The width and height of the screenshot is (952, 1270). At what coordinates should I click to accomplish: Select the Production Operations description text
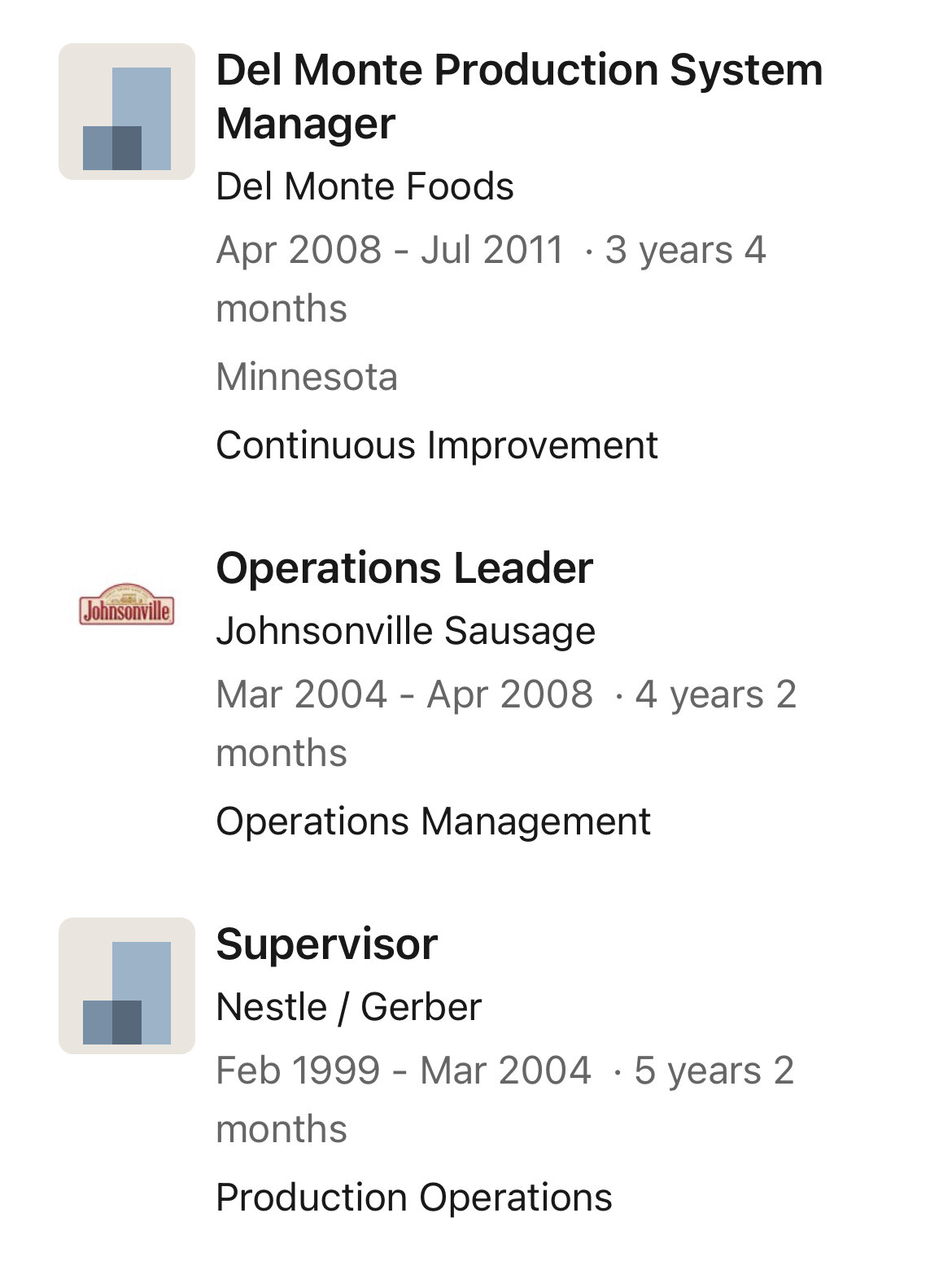414,1198
